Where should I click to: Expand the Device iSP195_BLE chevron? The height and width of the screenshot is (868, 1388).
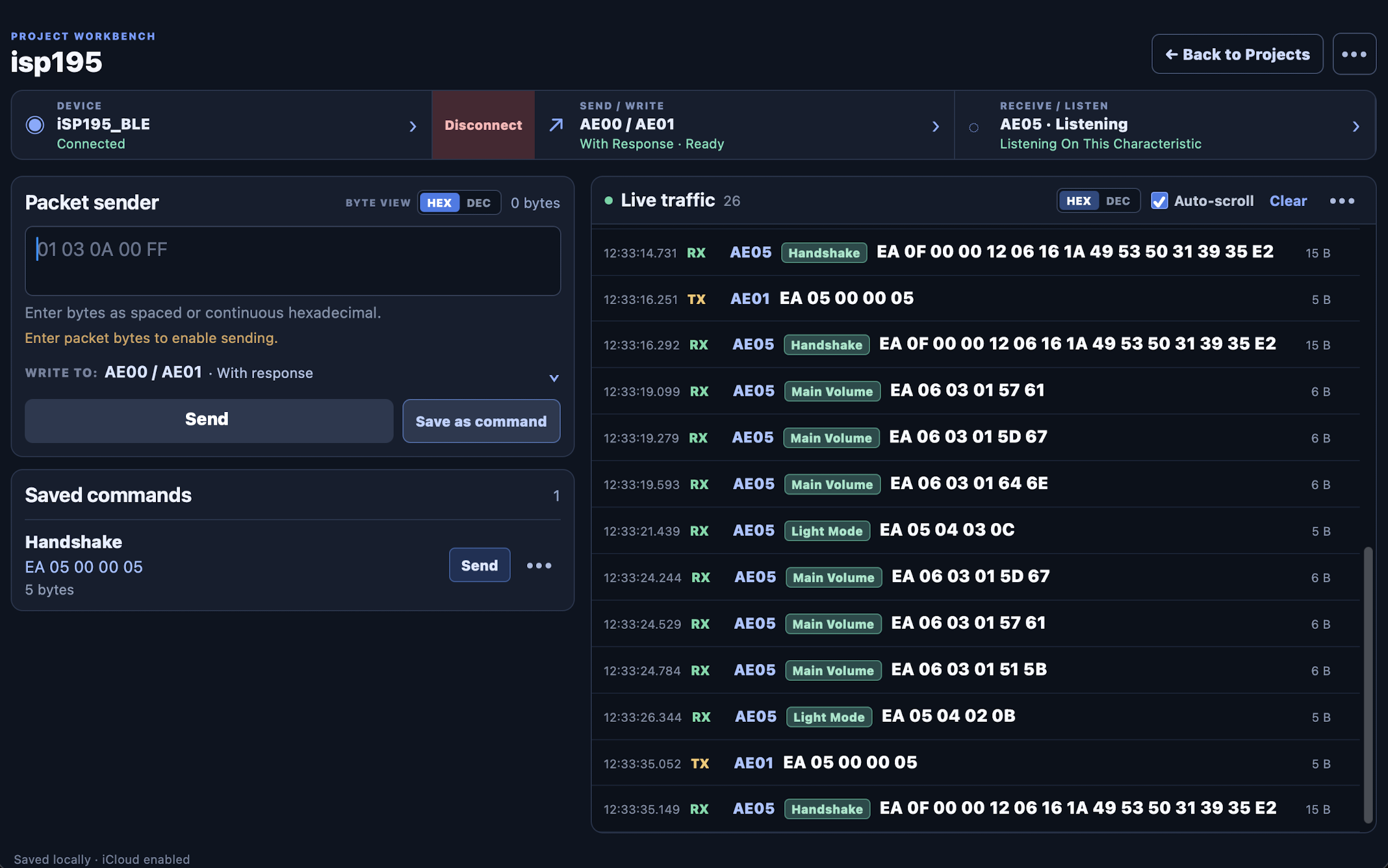click(413, 126)
